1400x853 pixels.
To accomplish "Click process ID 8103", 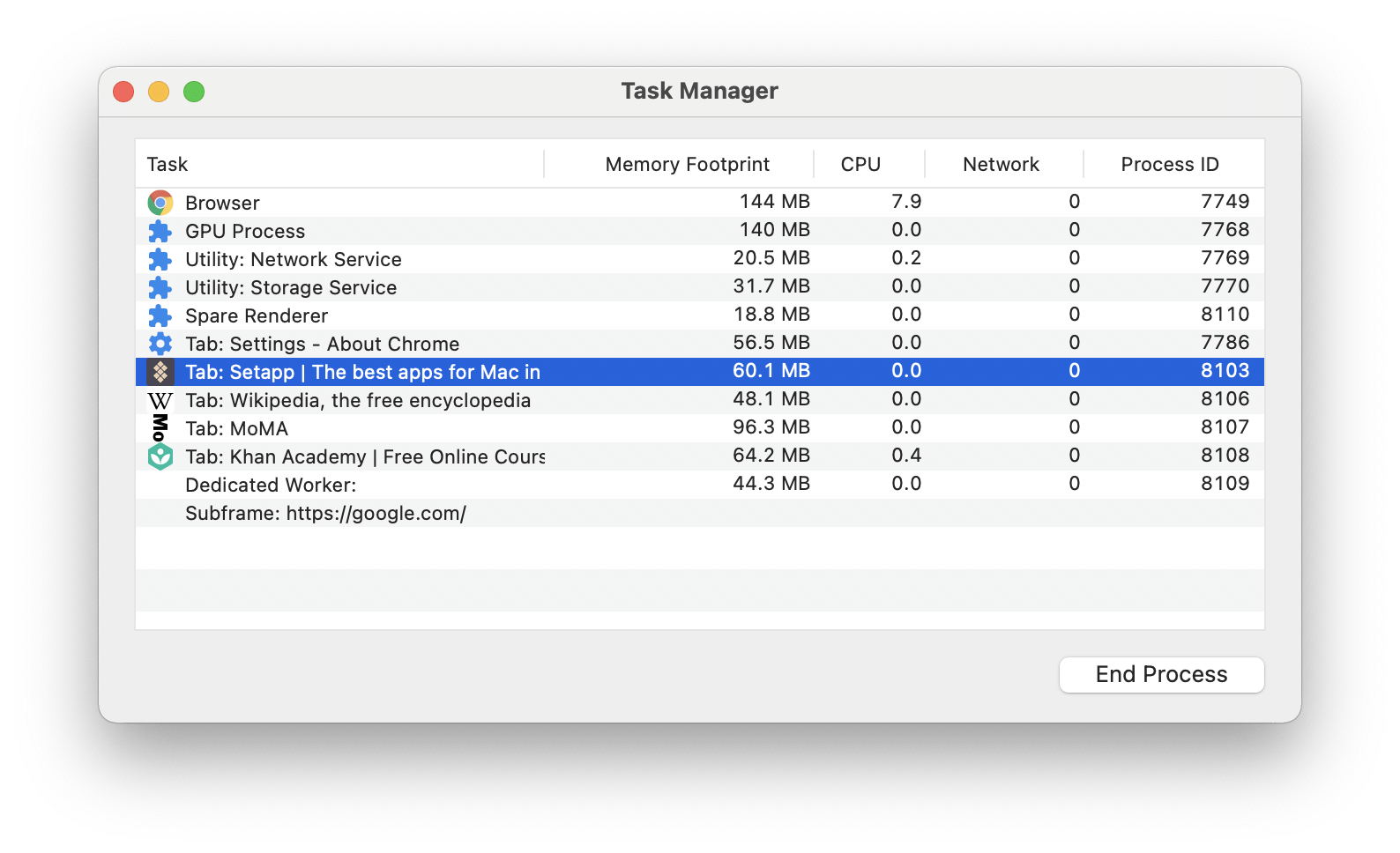I will 1225,370.
